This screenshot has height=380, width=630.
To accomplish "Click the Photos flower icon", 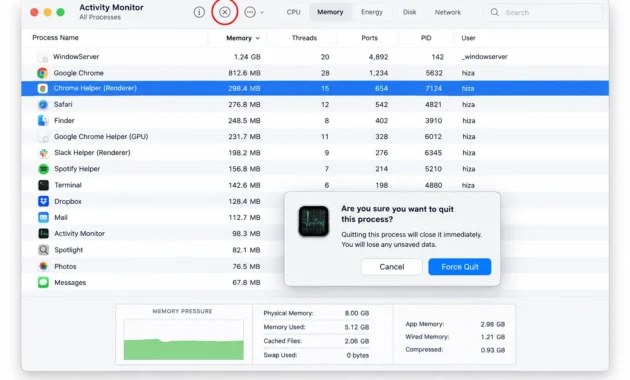I will [43, 266].
